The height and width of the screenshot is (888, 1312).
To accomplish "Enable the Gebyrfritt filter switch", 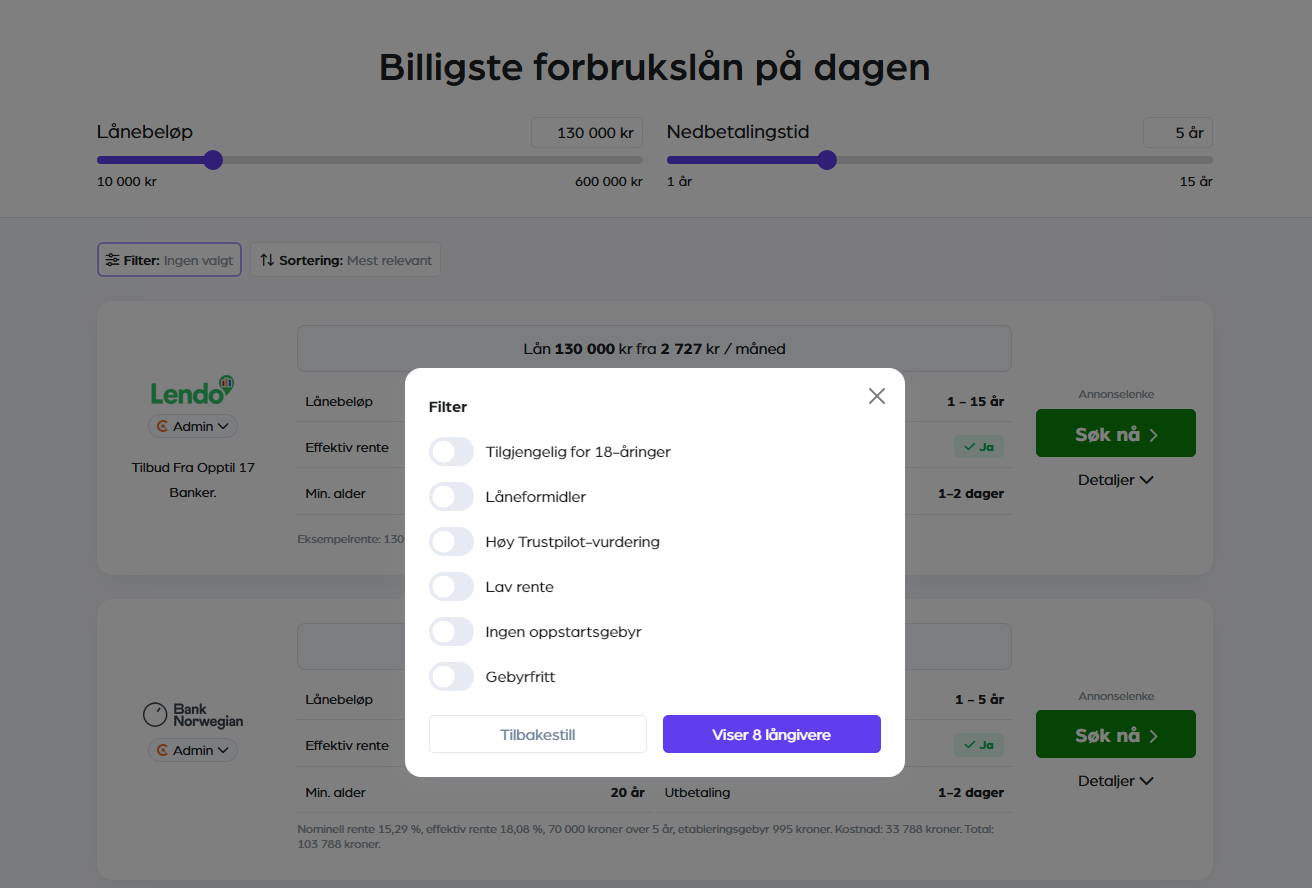I will click(451, 676).
